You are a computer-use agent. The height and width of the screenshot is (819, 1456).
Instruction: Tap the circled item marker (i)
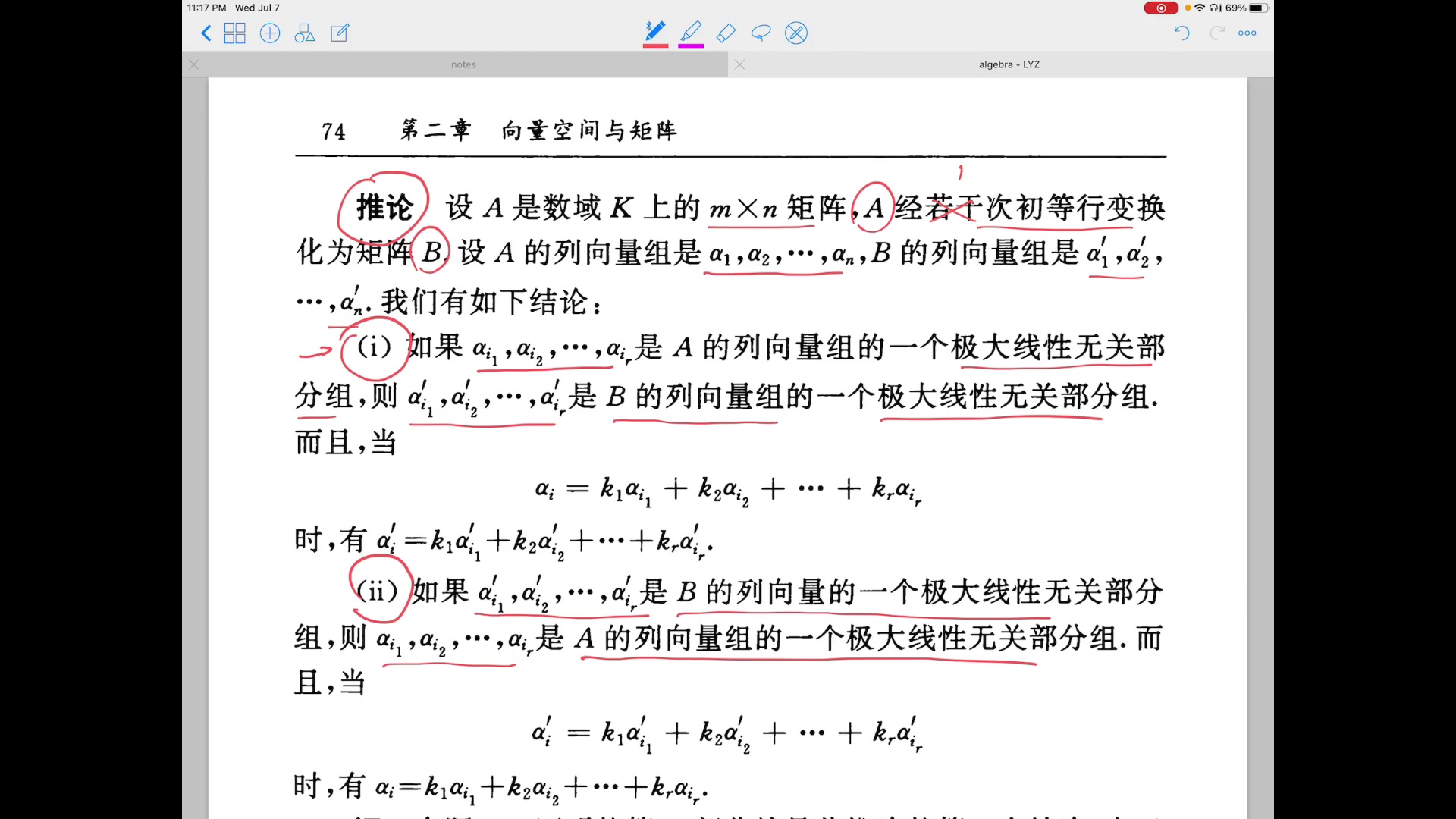(375, 347)
